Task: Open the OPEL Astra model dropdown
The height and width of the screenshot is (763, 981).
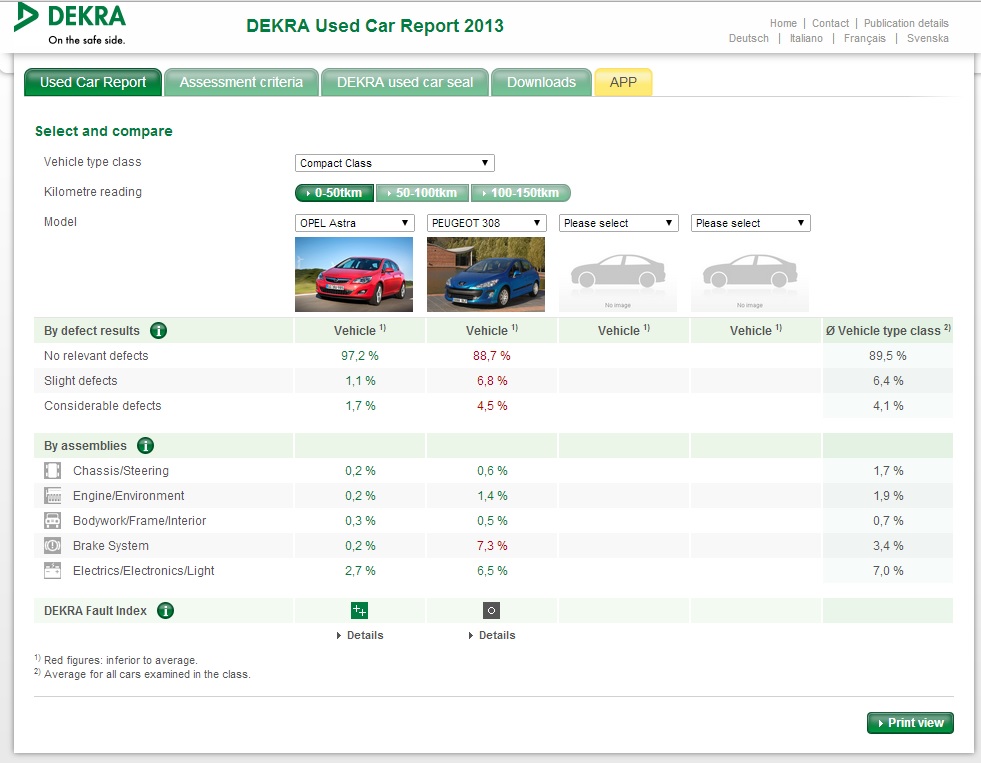Action: click(354, 223)
